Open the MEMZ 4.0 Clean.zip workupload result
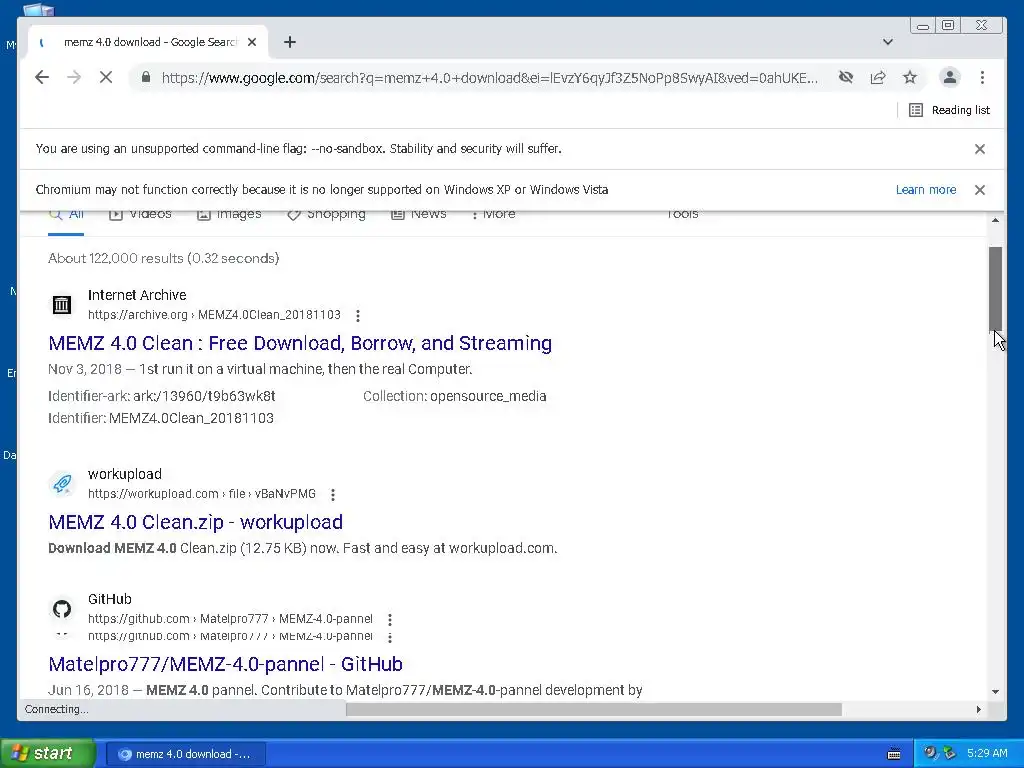The image size is (1024, 768). pyautogui.click(x=195, y=522)
